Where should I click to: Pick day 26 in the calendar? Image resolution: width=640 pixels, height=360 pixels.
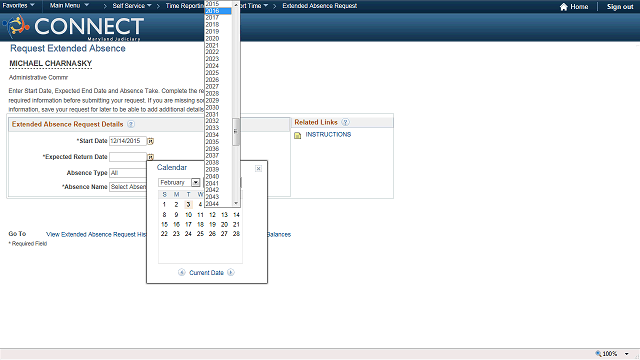[x=212, y=234]
